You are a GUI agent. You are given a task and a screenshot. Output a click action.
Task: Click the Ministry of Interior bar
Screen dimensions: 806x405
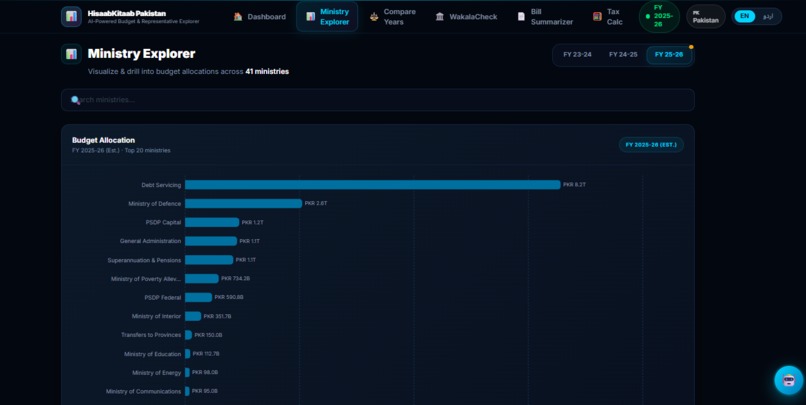(x=193, y=316)
